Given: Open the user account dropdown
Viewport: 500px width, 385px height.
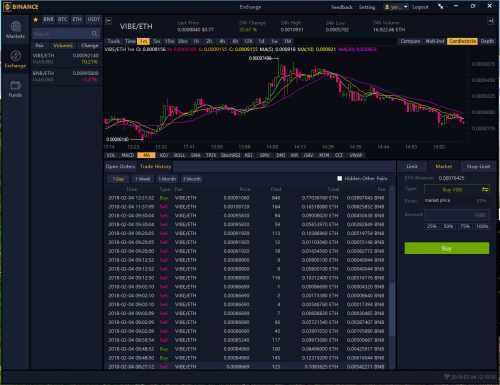Looking at the screenshot, I should (396, 7).
